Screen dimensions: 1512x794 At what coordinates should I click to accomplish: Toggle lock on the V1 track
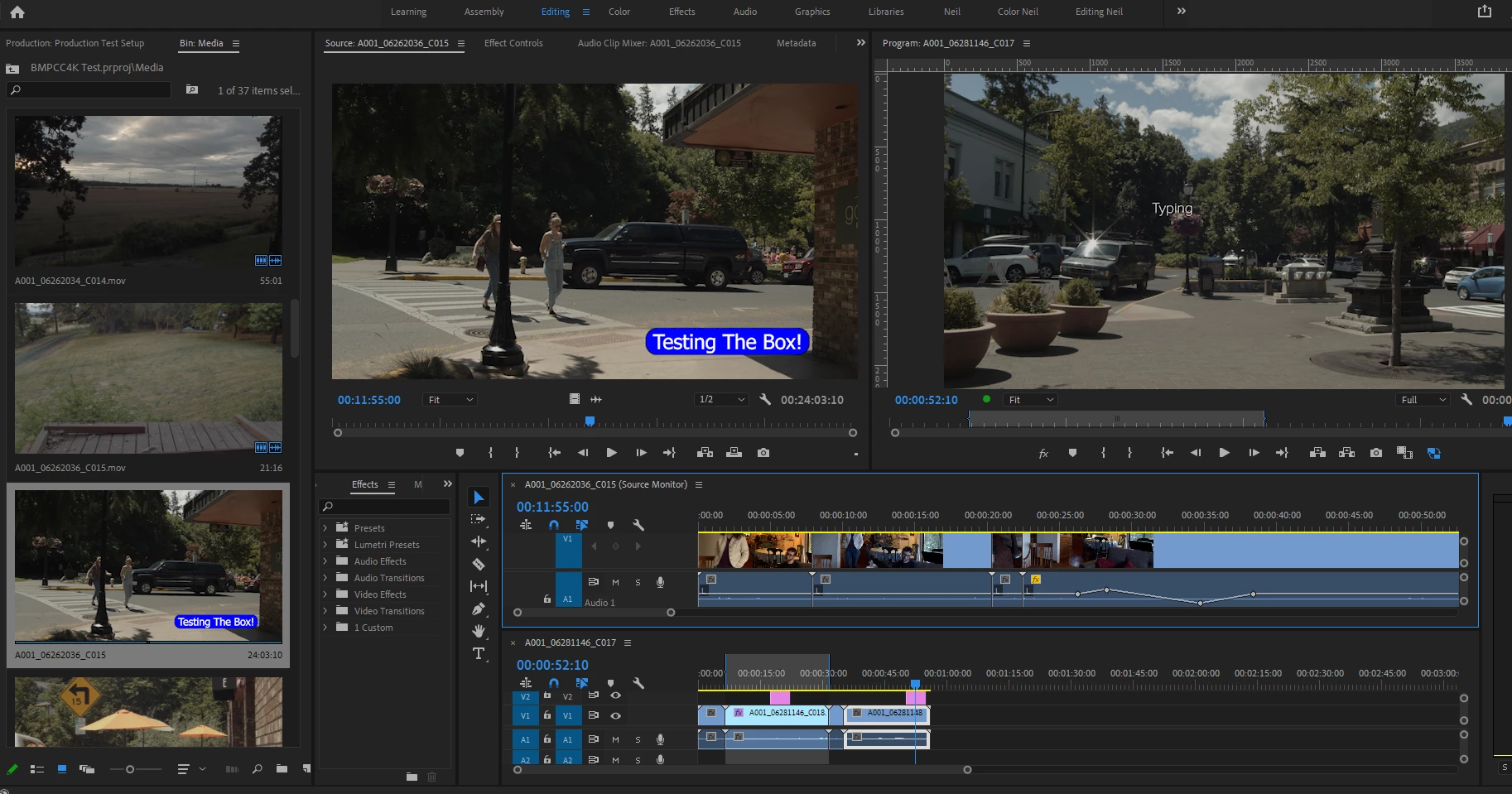[547, 715]
